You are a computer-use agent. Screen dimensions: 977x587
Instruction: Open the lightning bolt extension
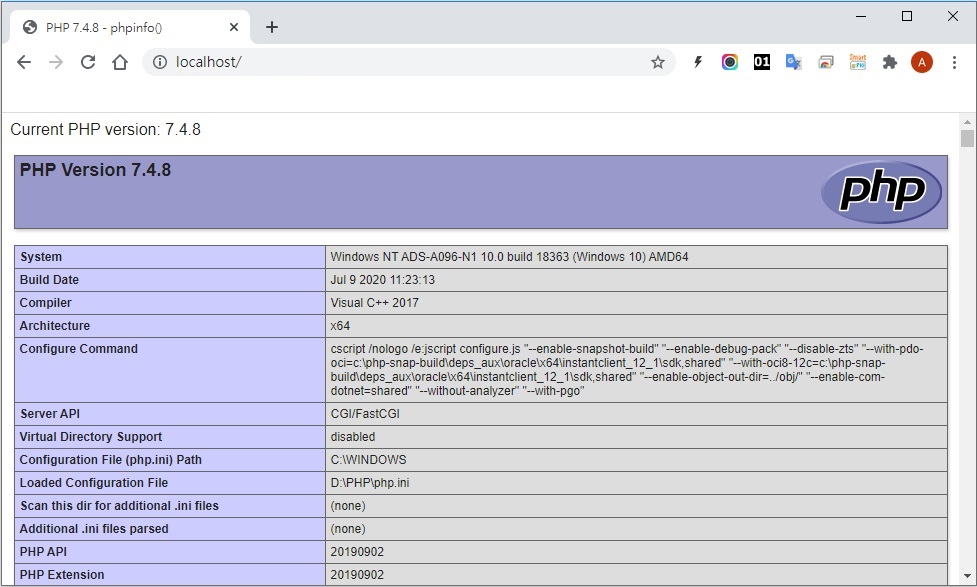(x=698, y=62)
